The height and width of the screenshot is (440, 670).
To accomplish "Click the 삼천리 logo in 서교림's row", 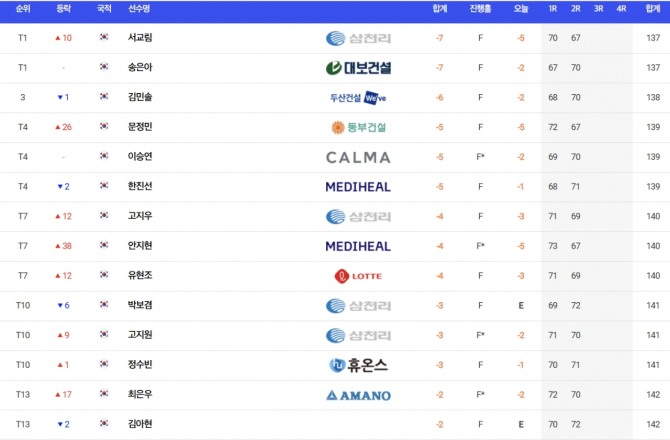I will click(358, 38).
